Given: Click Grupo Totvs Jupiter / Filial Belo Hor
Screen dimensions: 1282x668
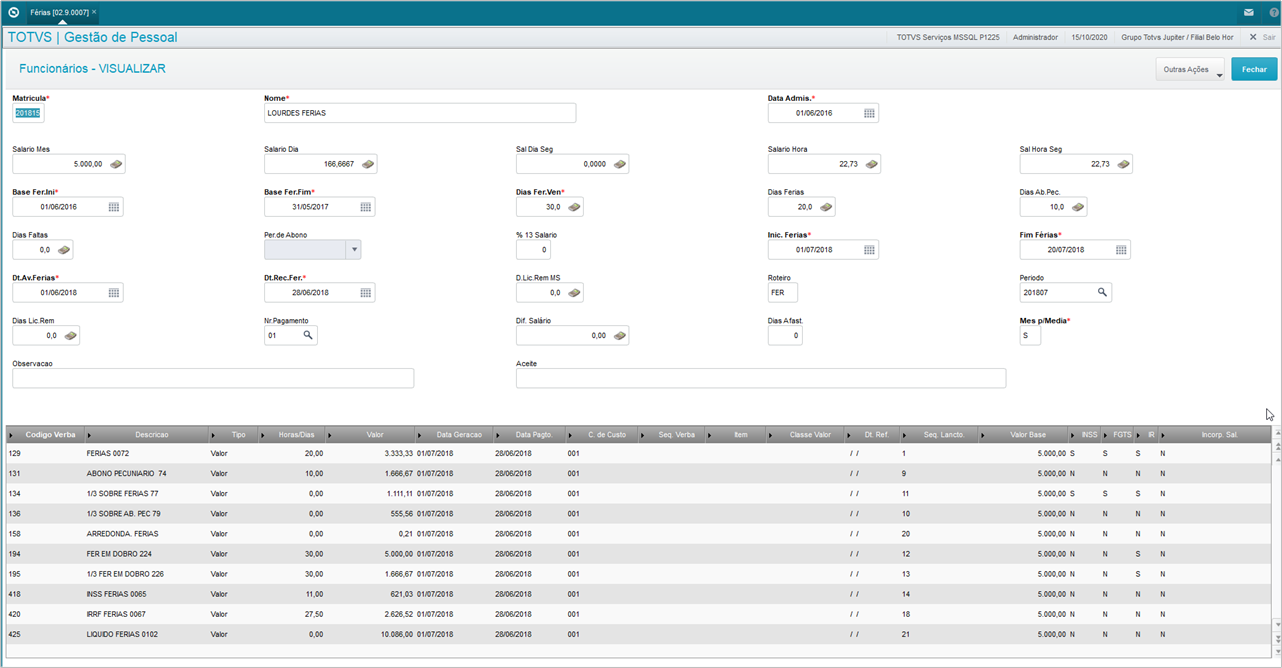Looking at the screenshot, I should pyautogui.click(x=1177, y=37).
